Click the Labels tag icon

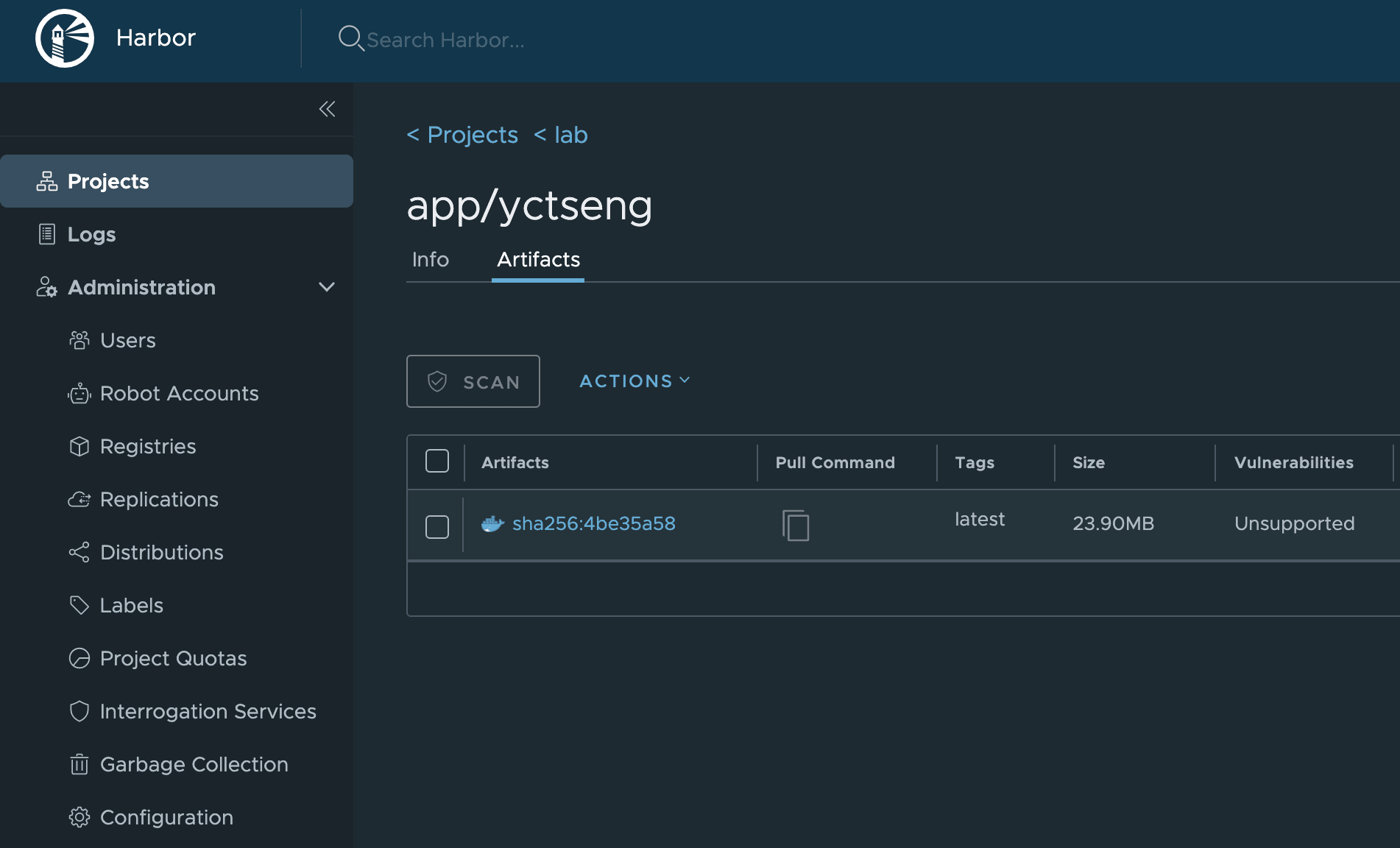tap(79, 605)
